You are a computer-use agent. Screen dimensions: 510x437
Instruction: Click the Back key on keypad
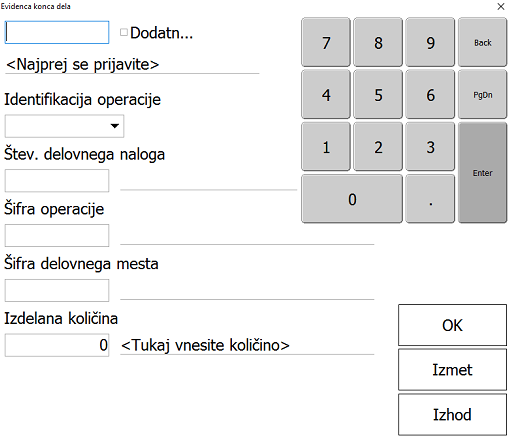[x=482, y=42]
